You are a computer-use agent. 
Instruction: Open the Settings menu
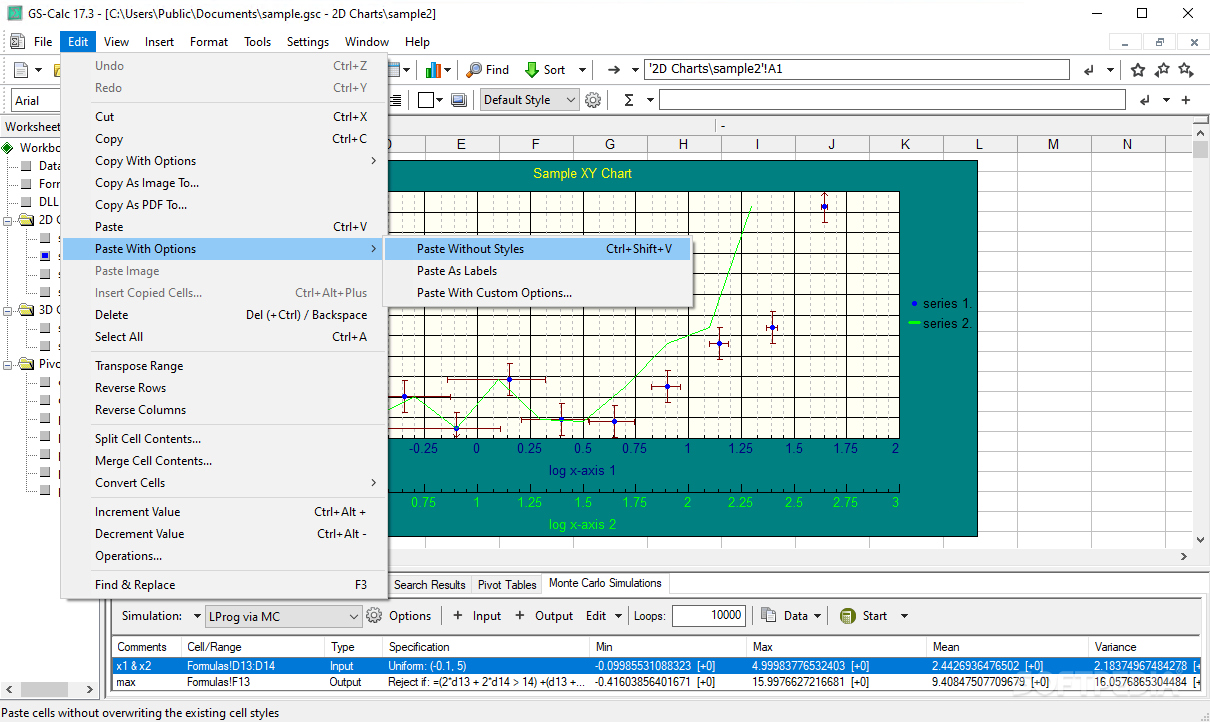[x=308, y=42]
